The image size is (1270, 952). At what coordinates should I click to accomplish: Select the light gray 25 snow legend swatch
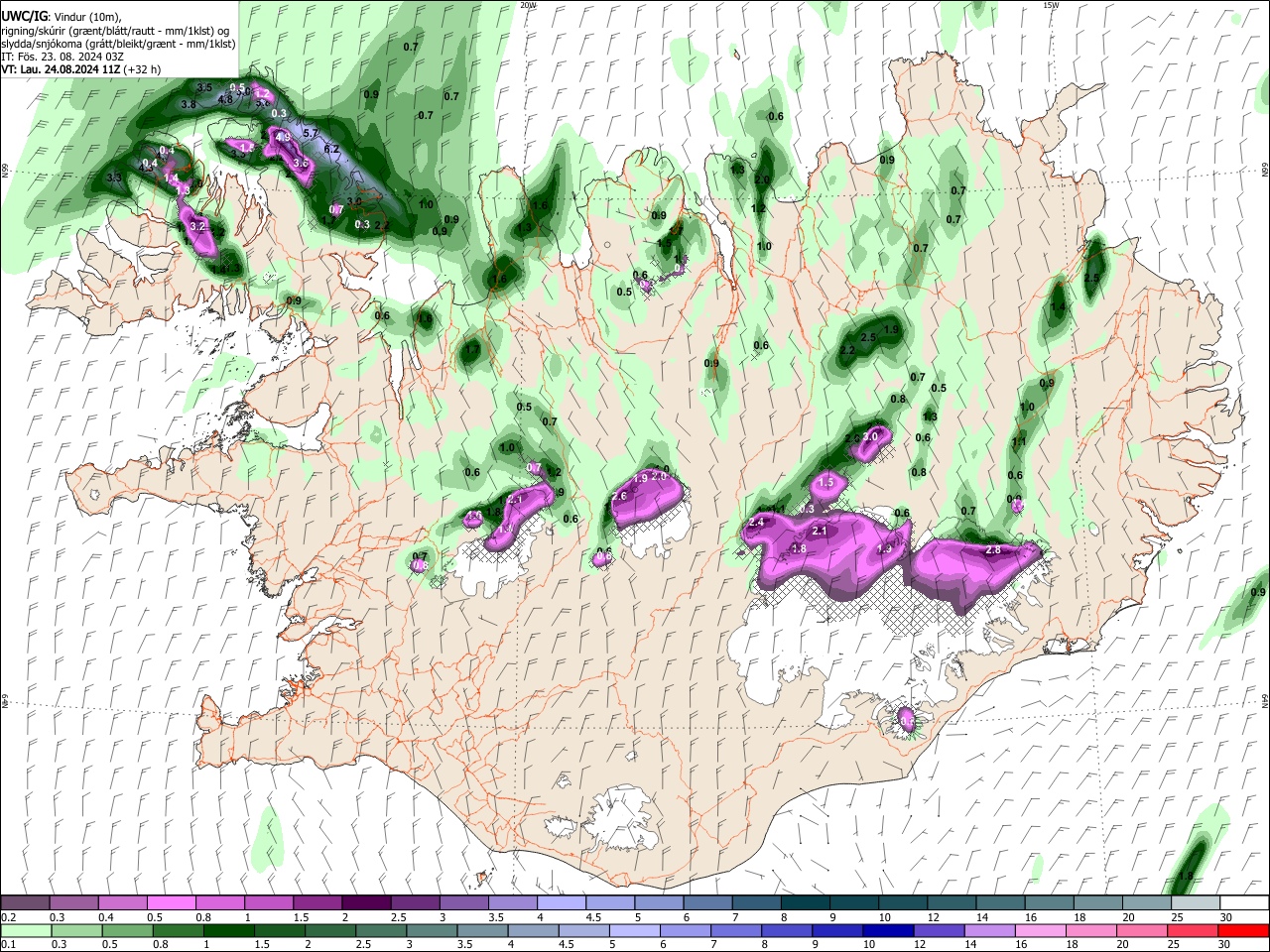click(1196, 903)
